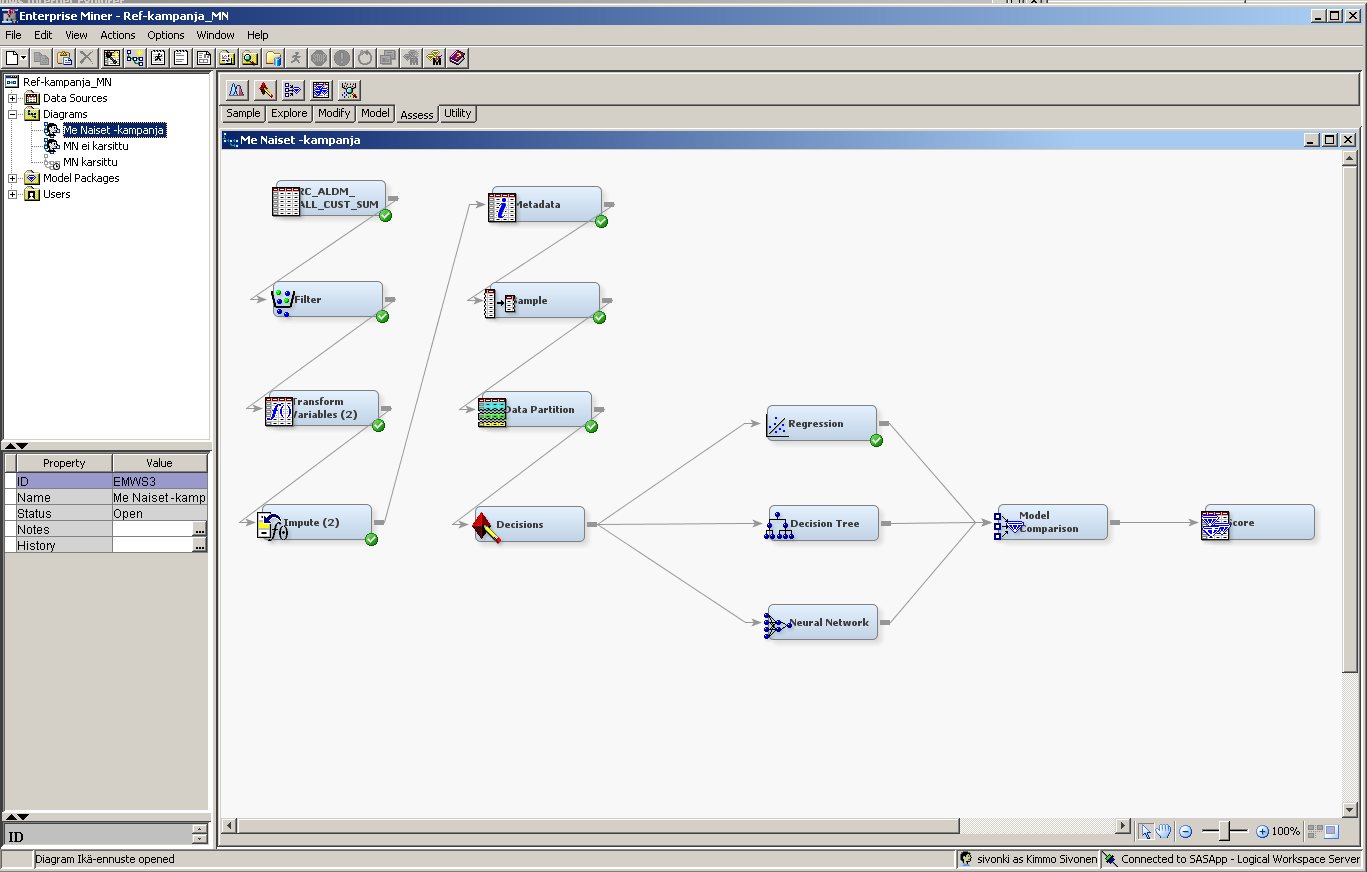Click the magnifier Explore toolbar icon

[x=249, y=58]
